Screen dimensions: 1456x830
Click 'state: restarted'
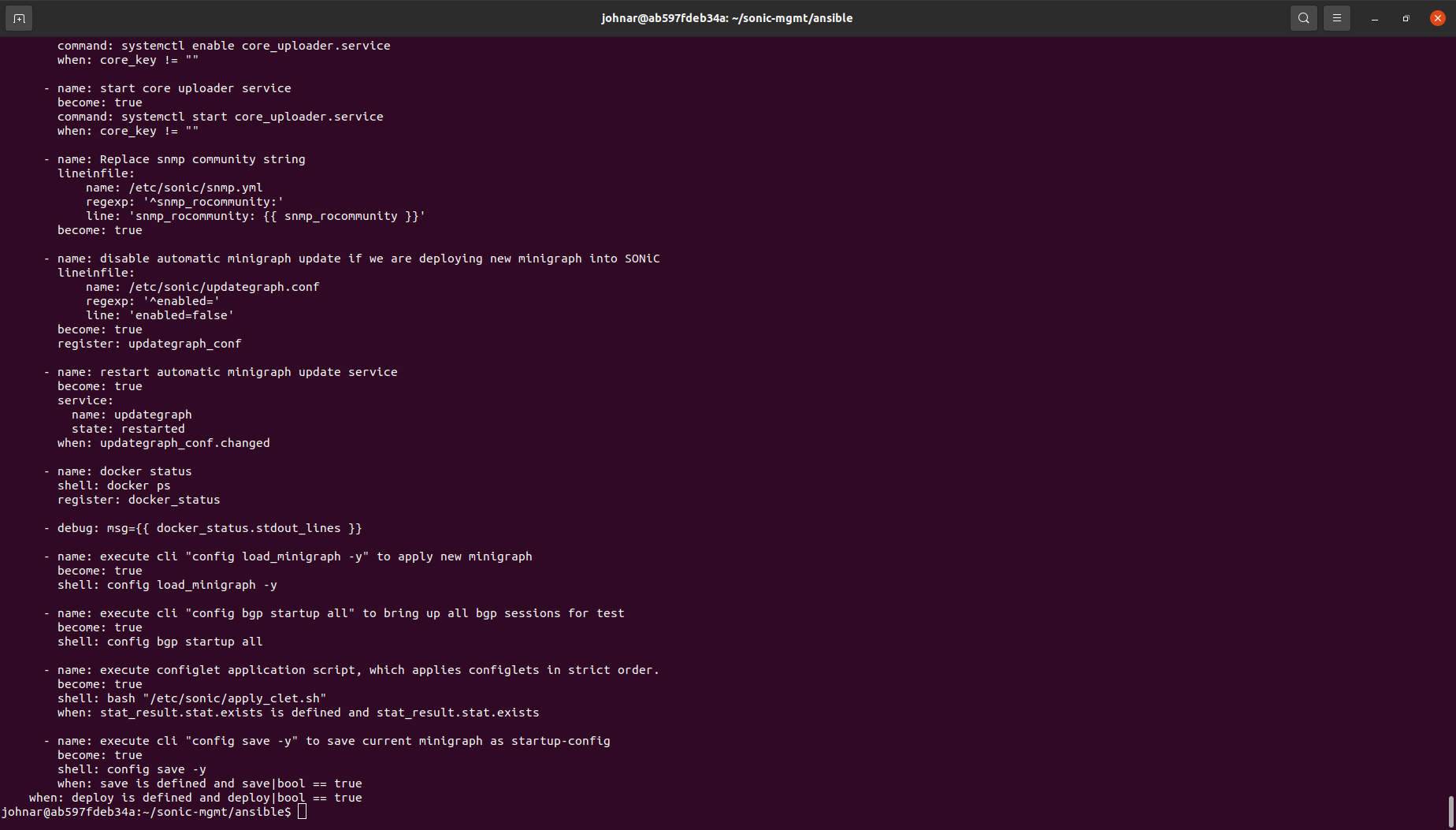[x=128, y=429]
